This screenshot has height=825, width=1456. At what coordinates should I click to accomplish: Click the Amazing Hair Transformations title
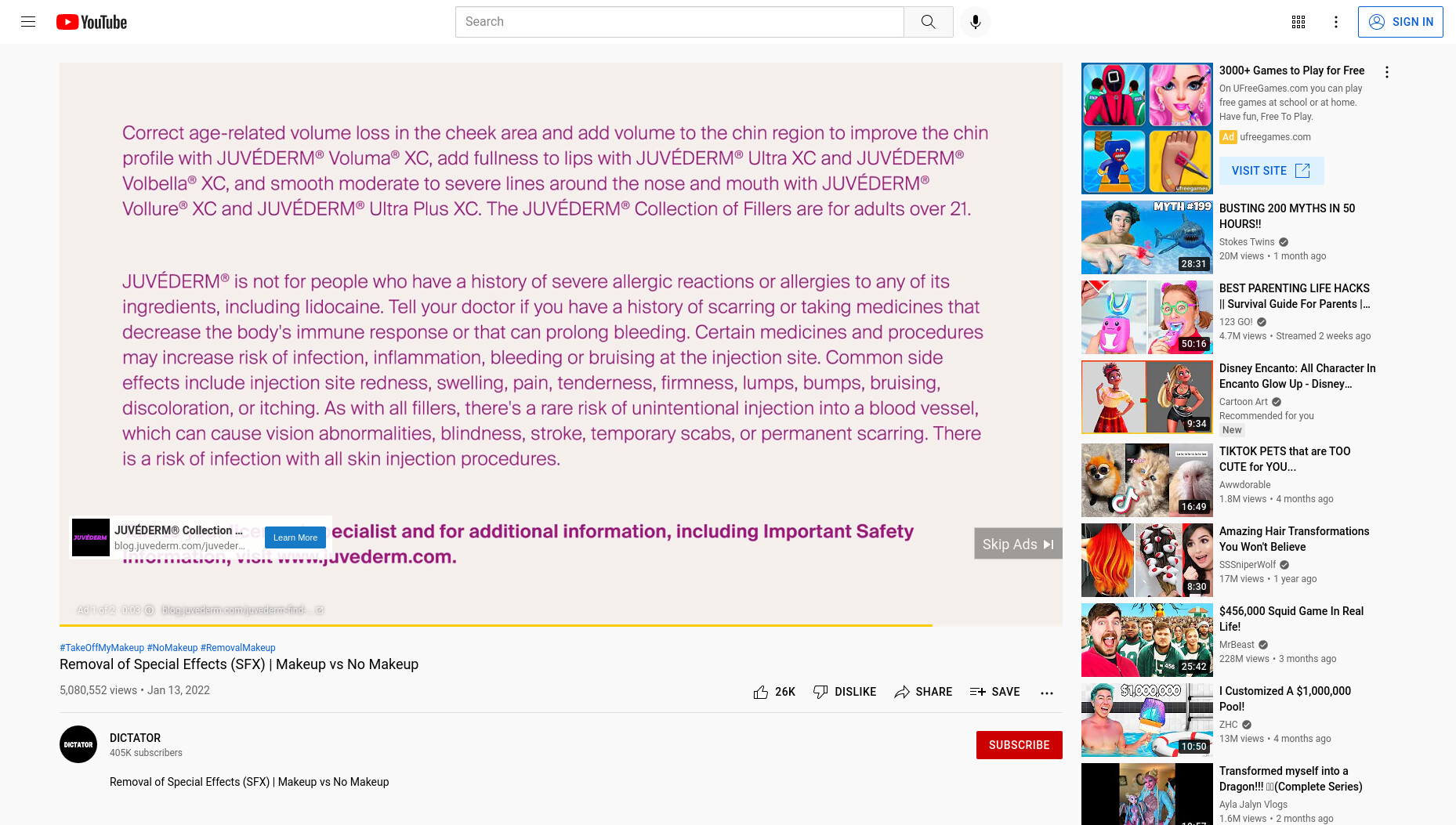[1294, 539]
